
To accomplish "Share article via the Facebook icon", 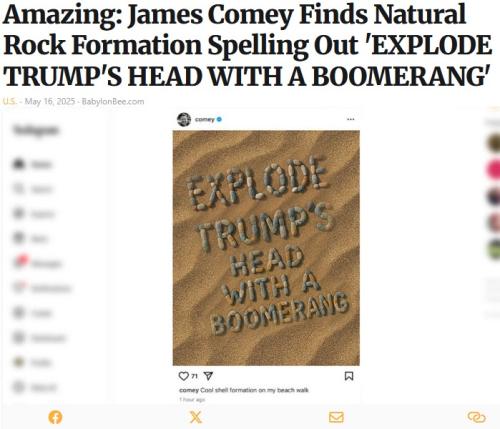I will 55,417.
